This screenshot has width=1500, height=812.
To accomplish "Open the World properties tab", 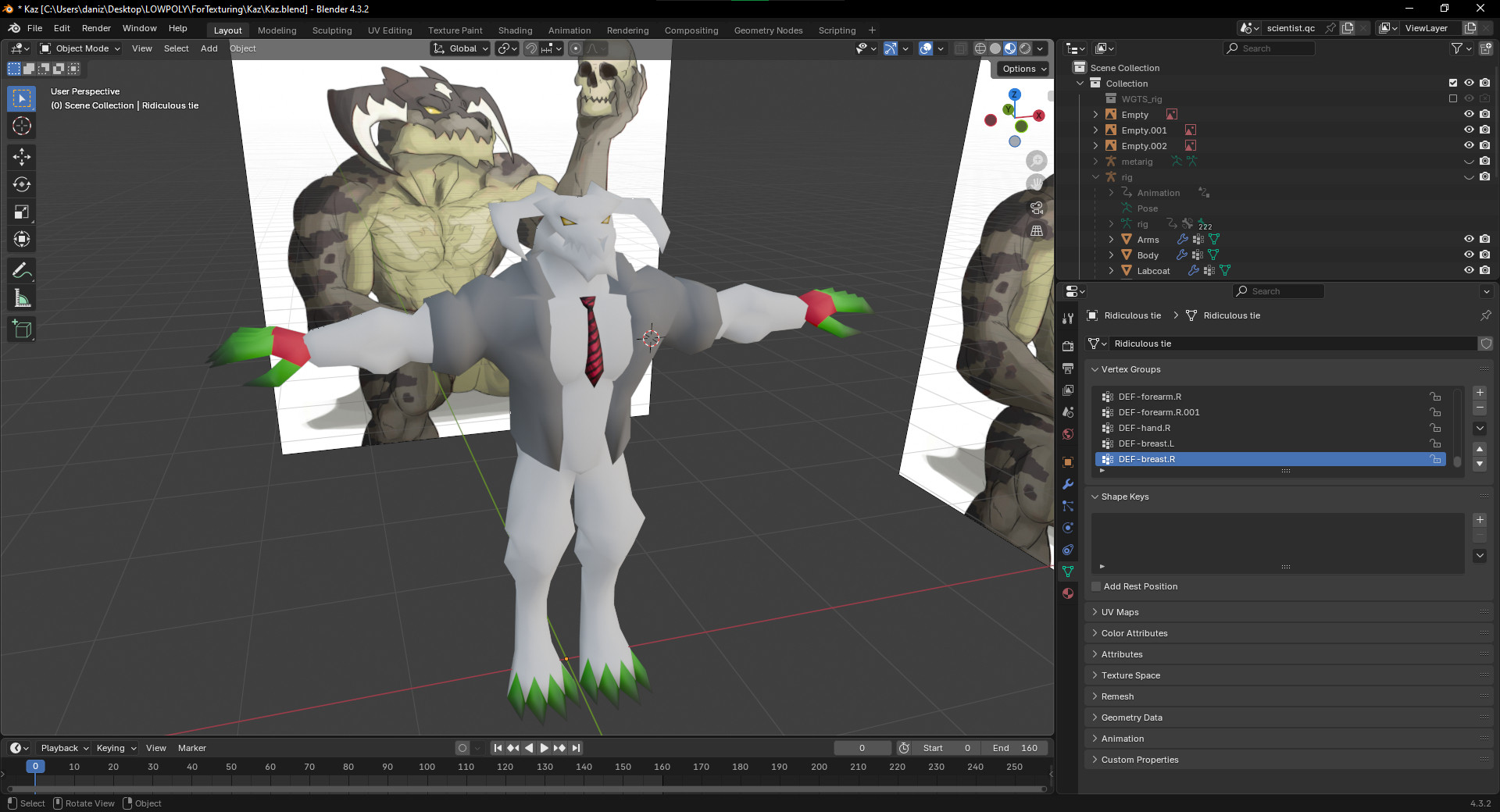I will pyautogui.click(x=1068, y=434).
